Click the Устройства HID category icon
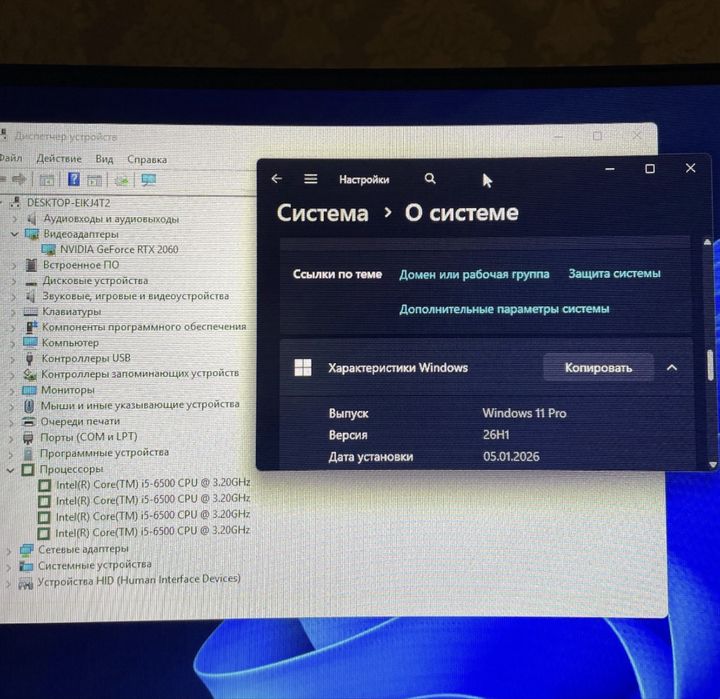720x699 pixels. coord(25,584)
